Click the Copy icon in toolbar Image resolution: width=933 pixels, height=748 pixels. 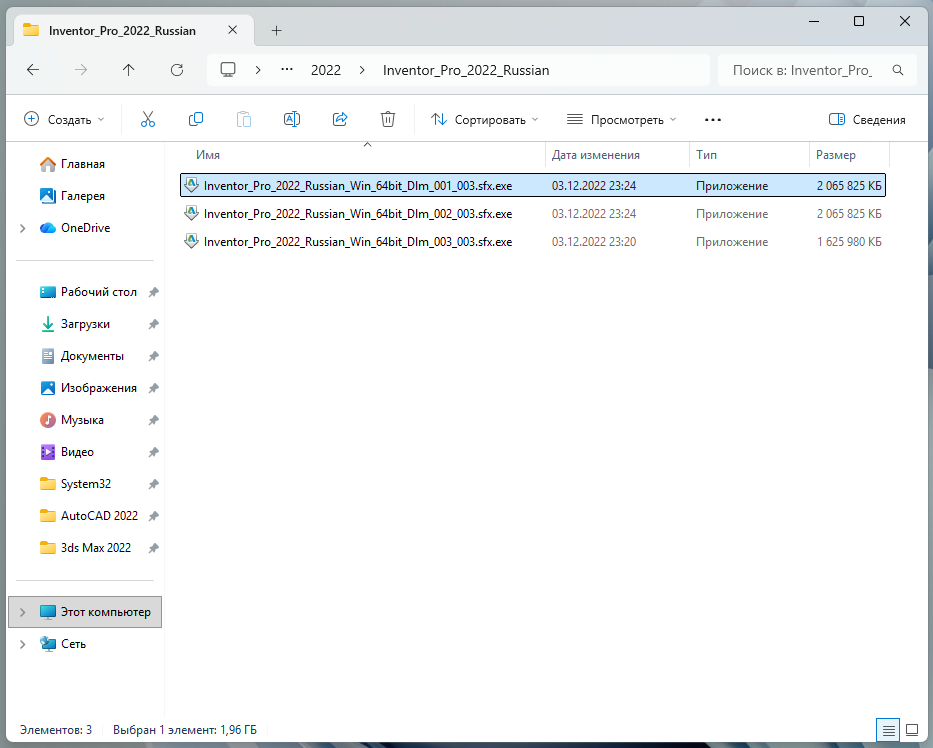[196, 120]
